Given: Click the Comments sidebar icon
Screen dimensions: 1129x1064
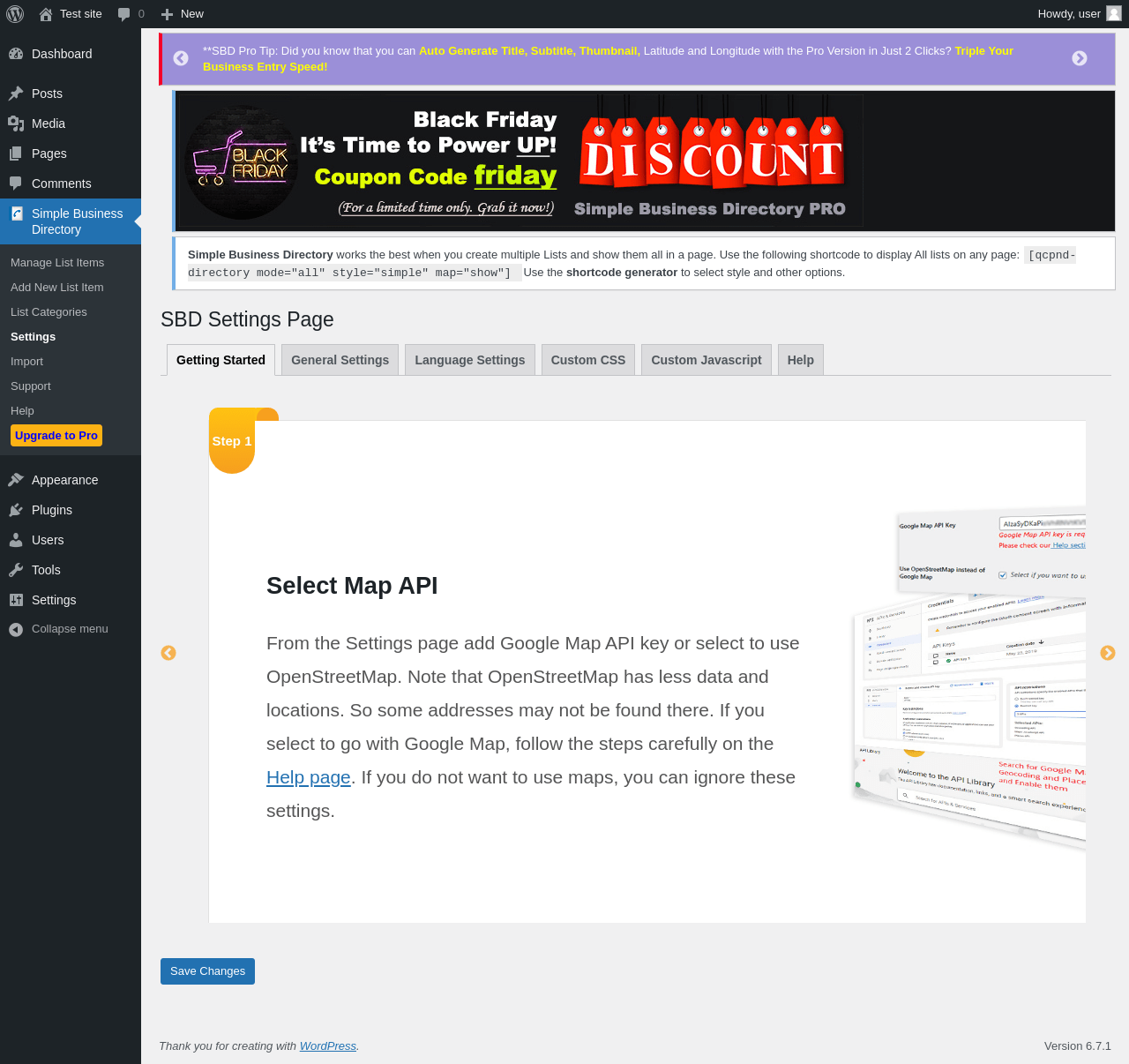Looking at the screenshot, I should [16, 184].
